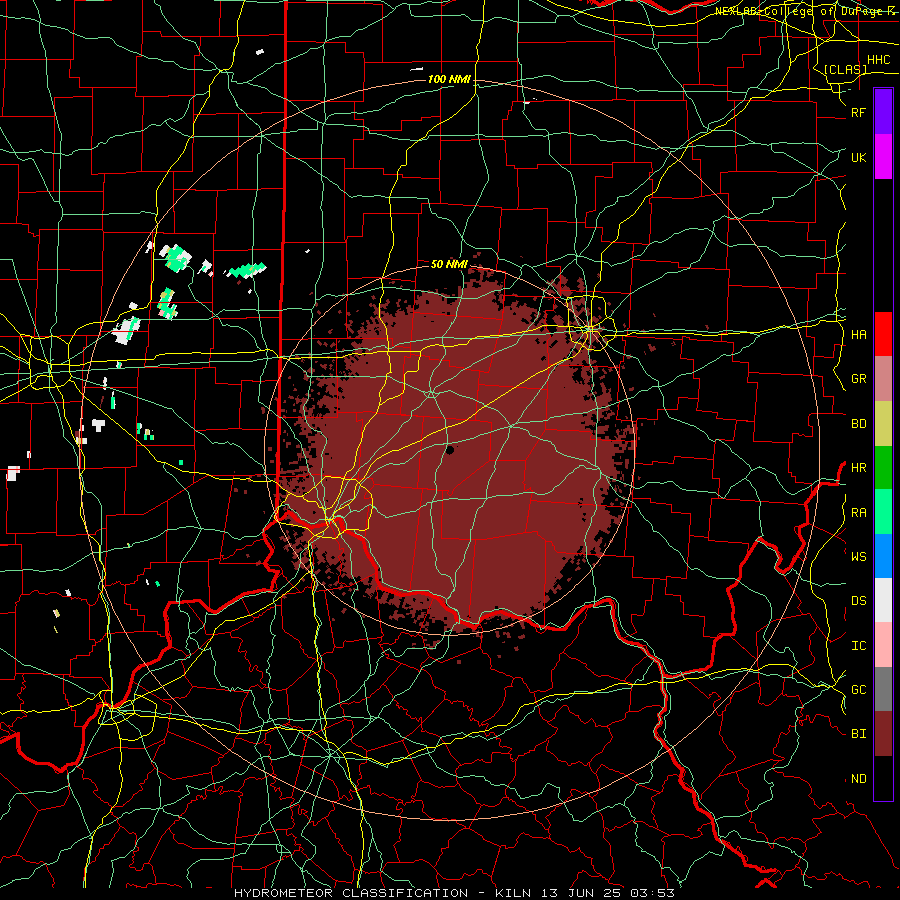
Task: Click the GC legend label
Action: (x=858, y=690)
